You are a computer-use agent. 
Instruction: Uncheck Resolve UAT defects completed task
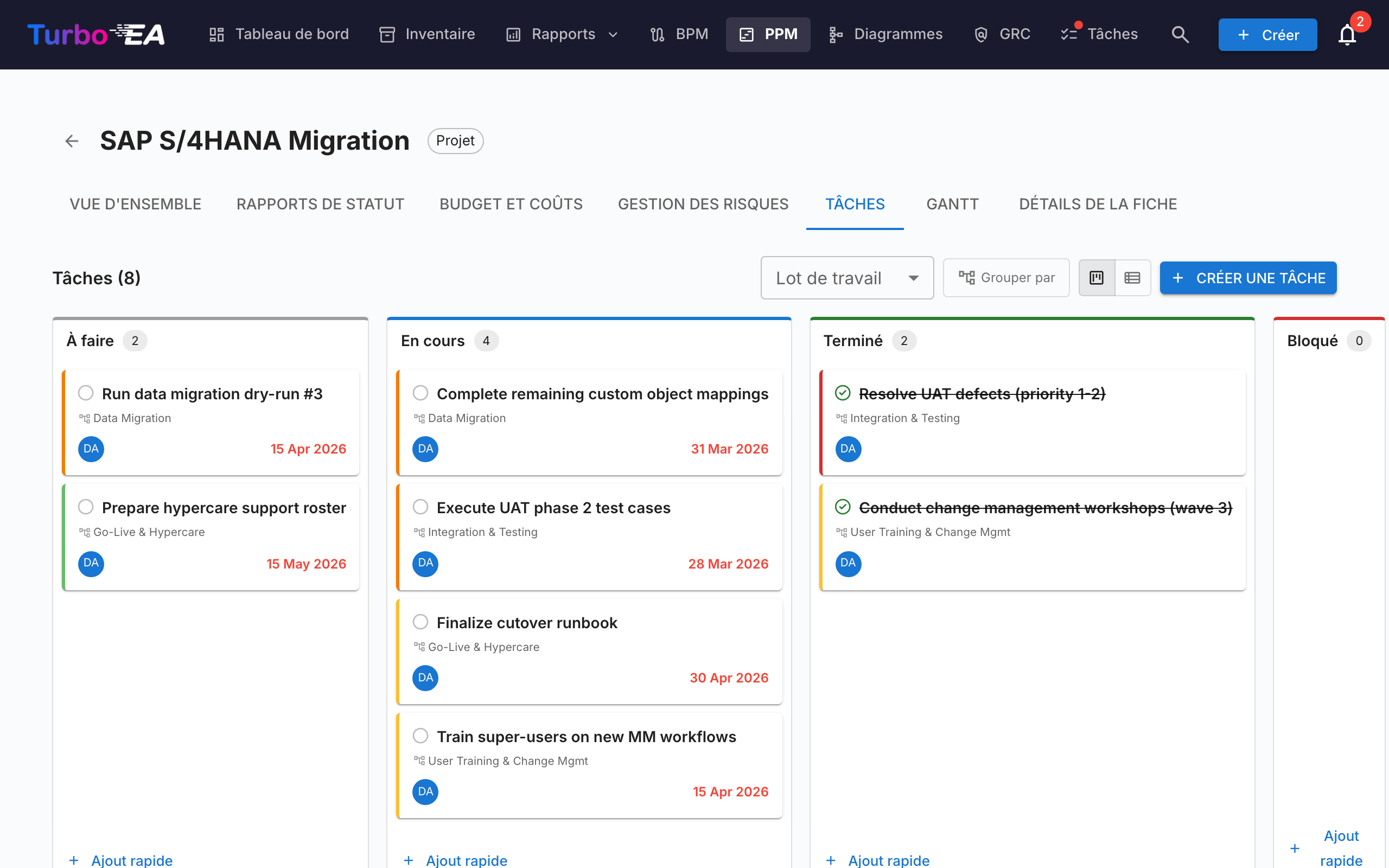843,393
